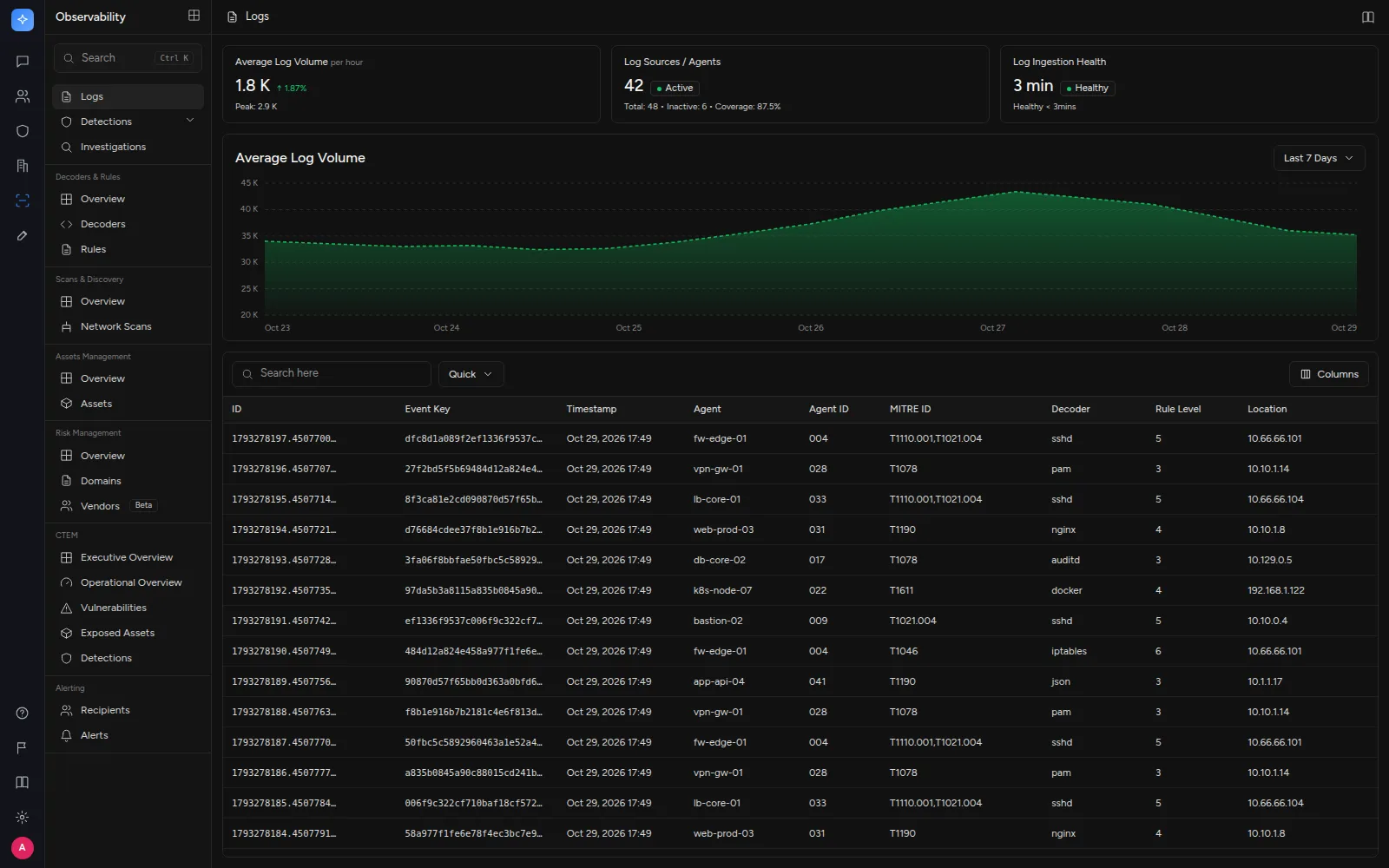
Task: Open Domains under Risk Management
Action: coord(128,481)
